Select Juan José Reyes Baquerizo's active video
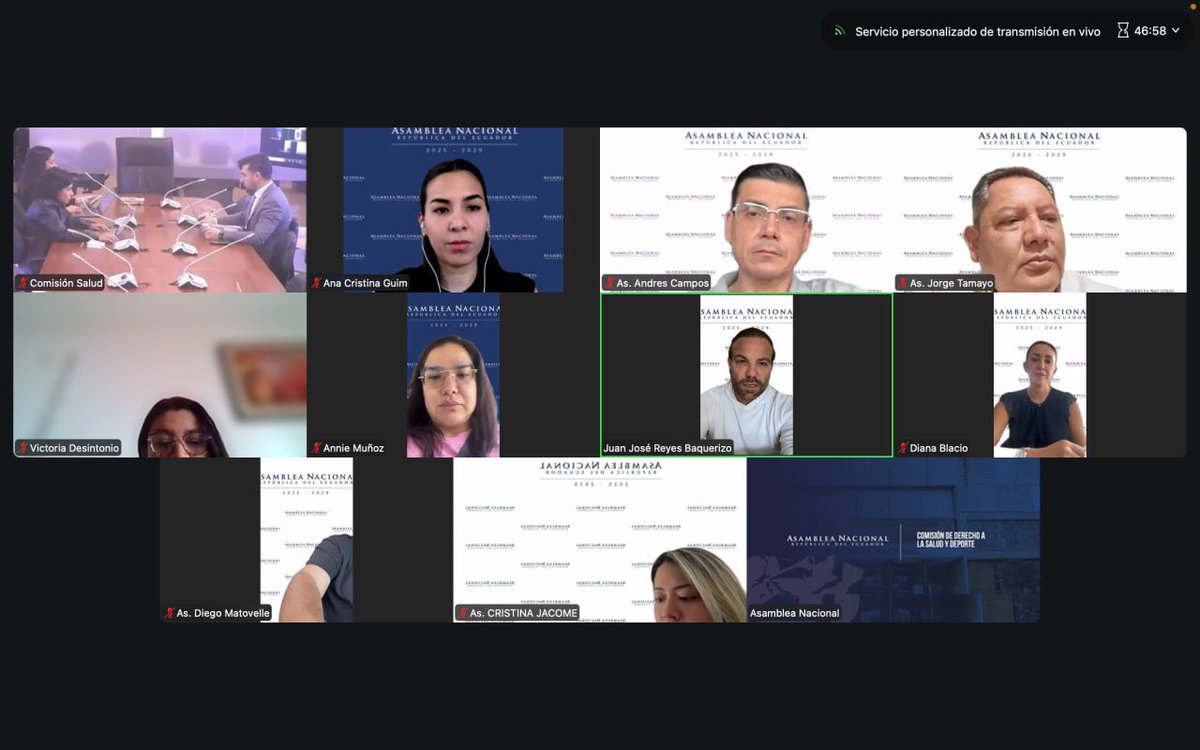This screenshot has width=1200, height=750. [x=747, y=375]
